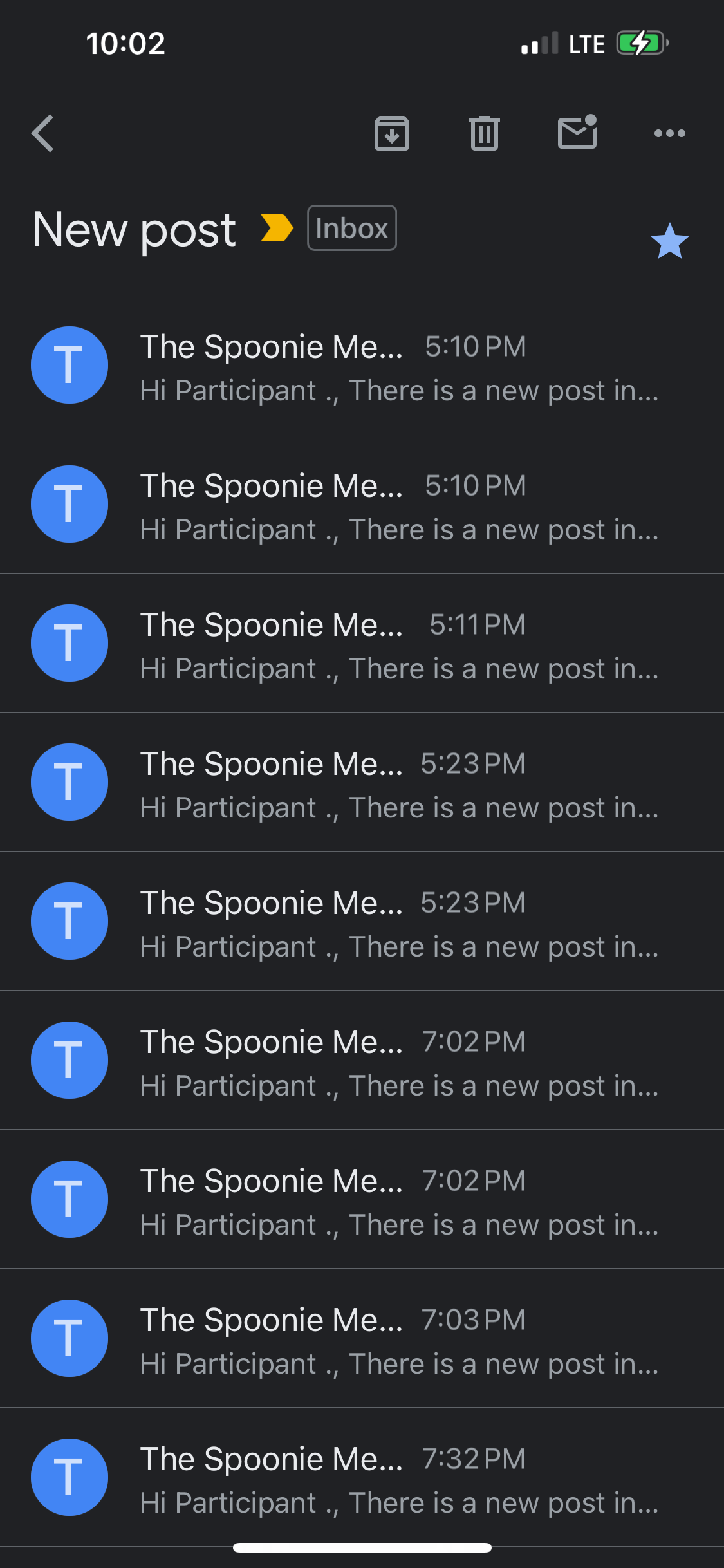Tap sender avatar on 7:32 PM message
Screen dimensions: 724x1568
click(70, 1477)
